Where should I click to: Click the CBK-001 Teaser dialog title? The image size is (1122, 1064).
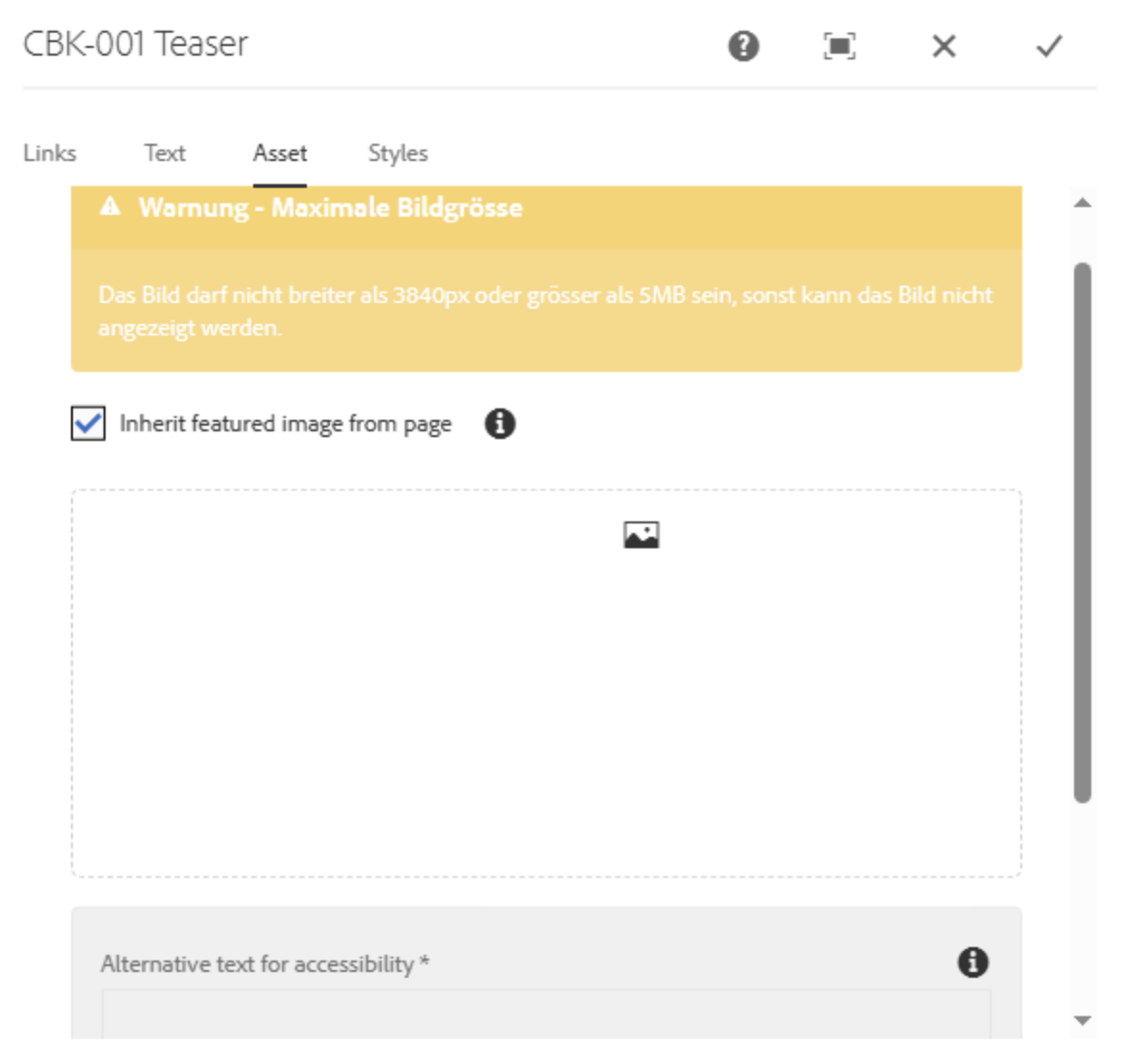click(135, 44)
